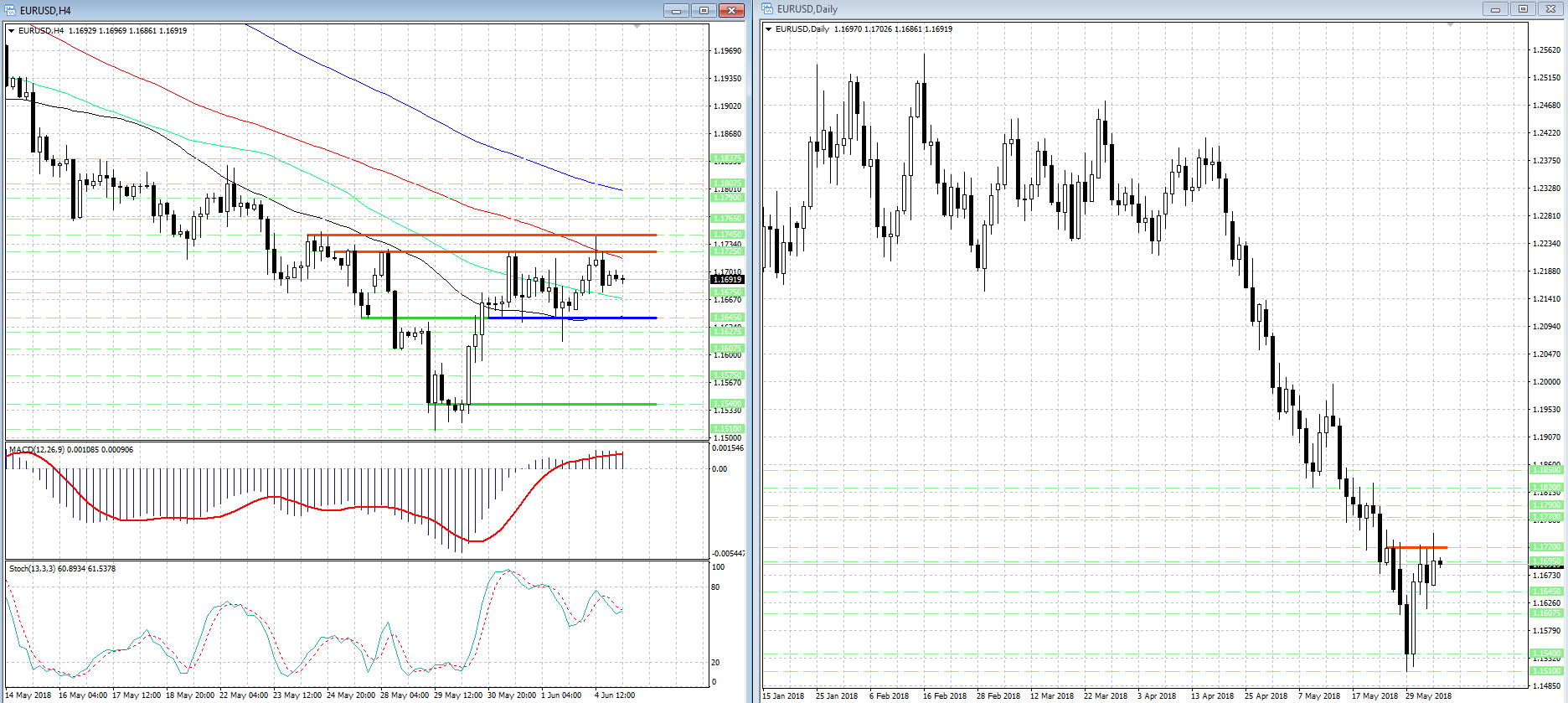This screenshot has width=1568, height=703.
Task: Click the EURUSD,Daily window title text
Action: (x=807, y=9)
